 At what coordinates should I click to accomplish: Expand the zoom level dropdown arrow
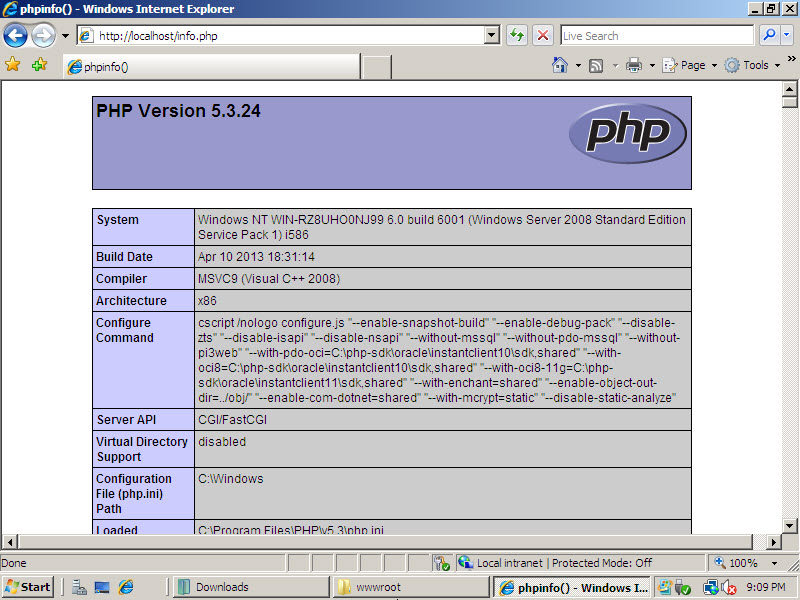pos(774,563)
